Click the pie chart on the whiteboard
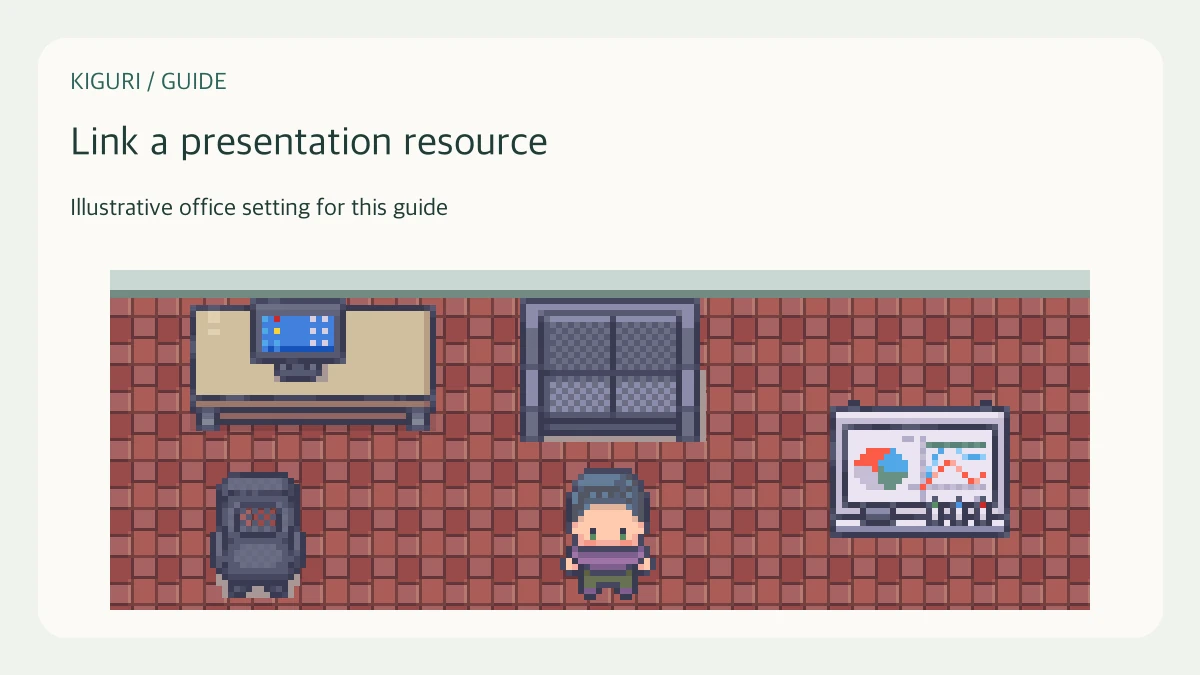The image size is (1200, 675). coord(881,468)
